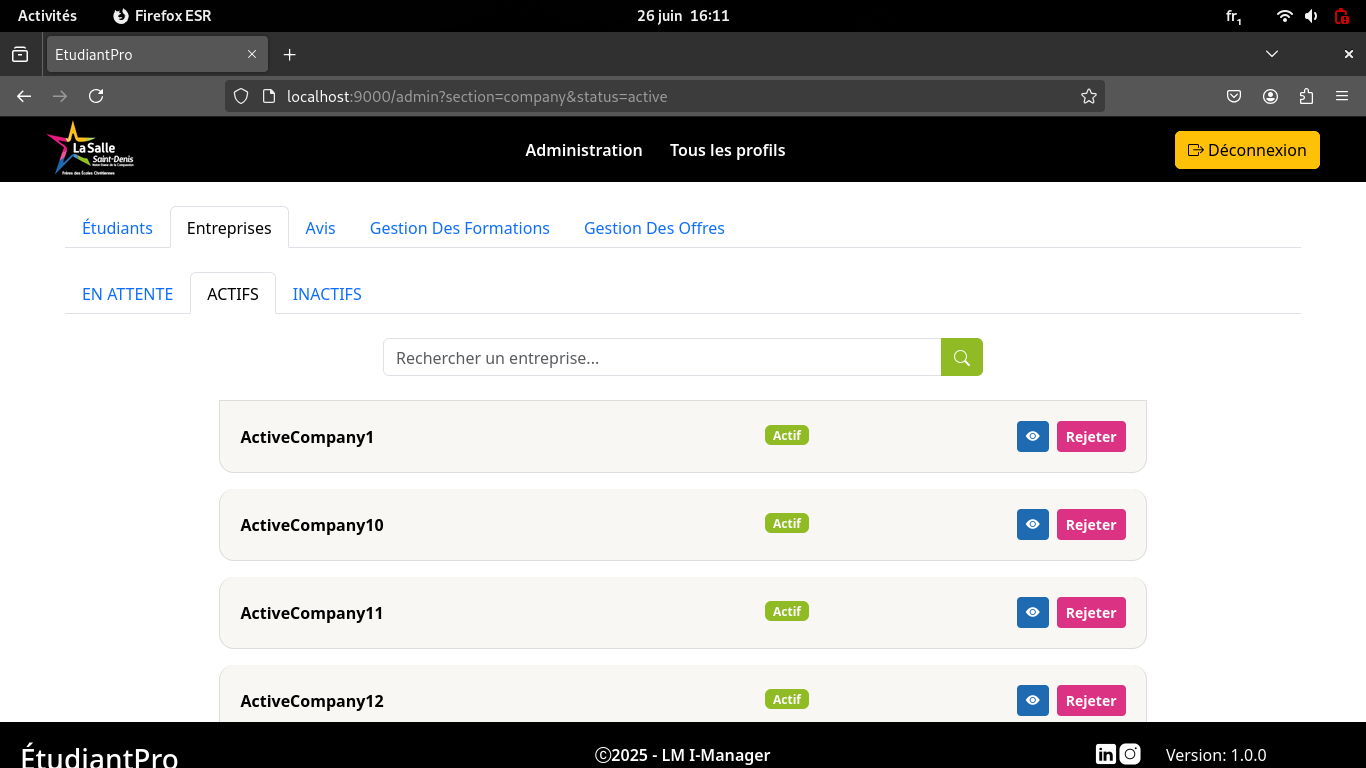Open Firefox extensions puzzle icon
Screen dimensions: 1366x768
click(x=1306, y=97)
